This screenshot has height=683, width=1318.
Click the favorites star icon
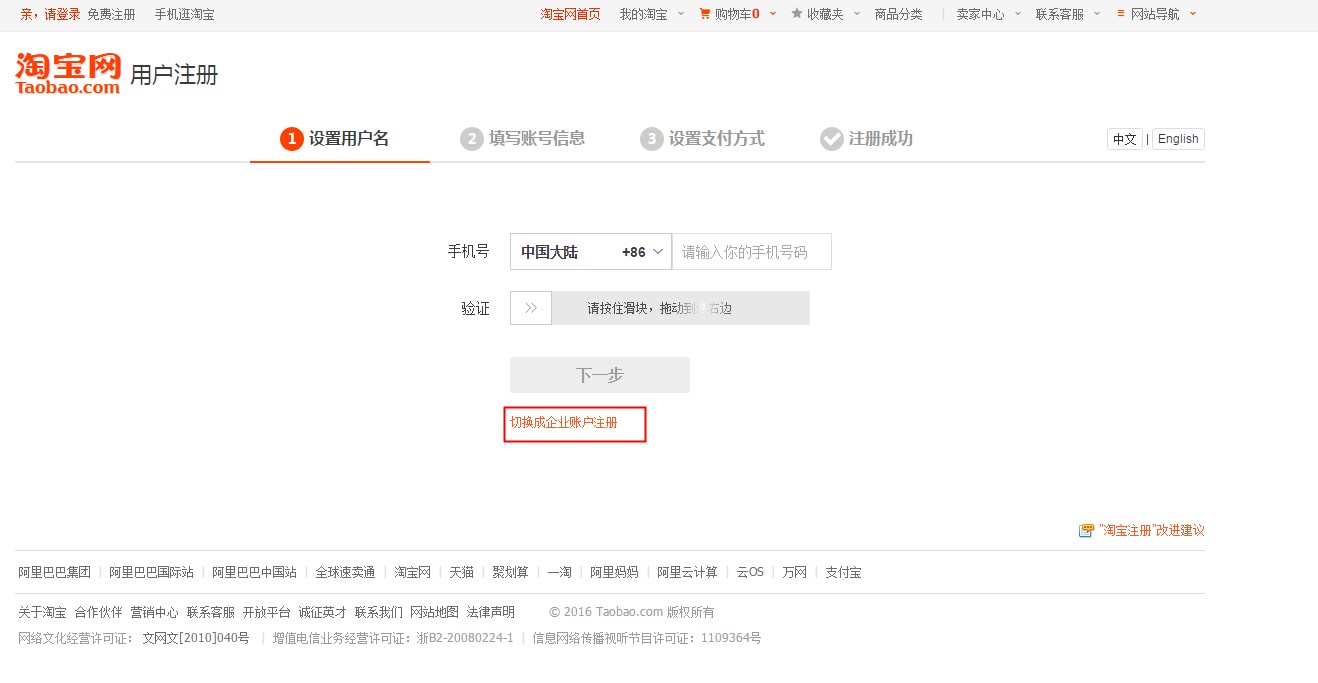tap(796, 14)
